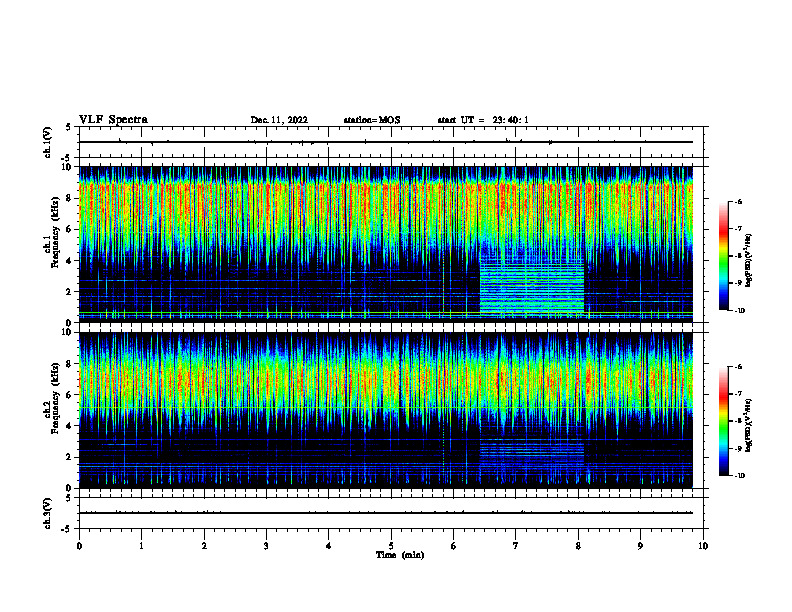Click the "ch.1(V)" waveform axis label

pyautogui.click(x=47, y=142)
